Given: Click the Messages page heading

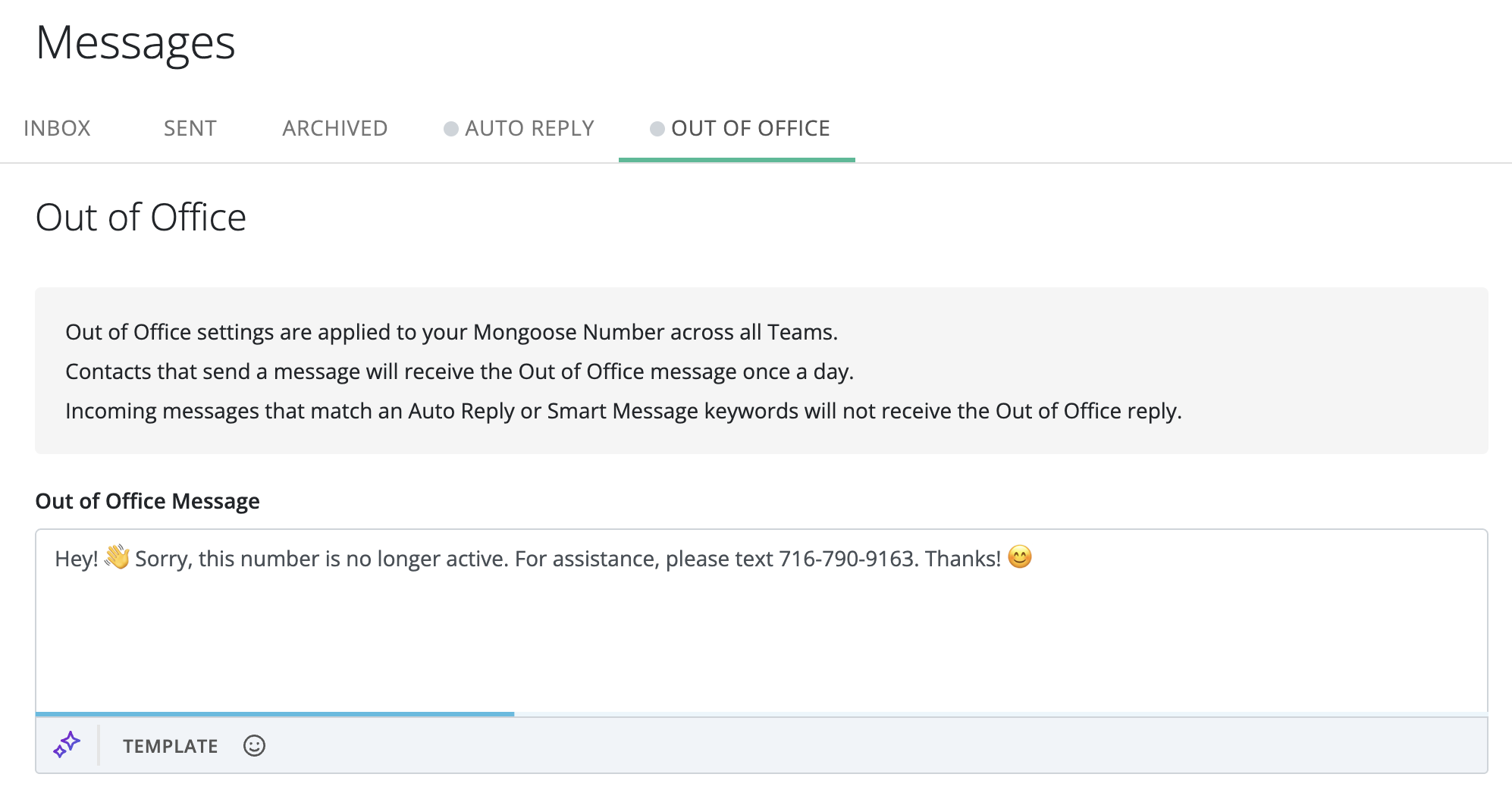Looking at the screenshot, I should [136, 42].
